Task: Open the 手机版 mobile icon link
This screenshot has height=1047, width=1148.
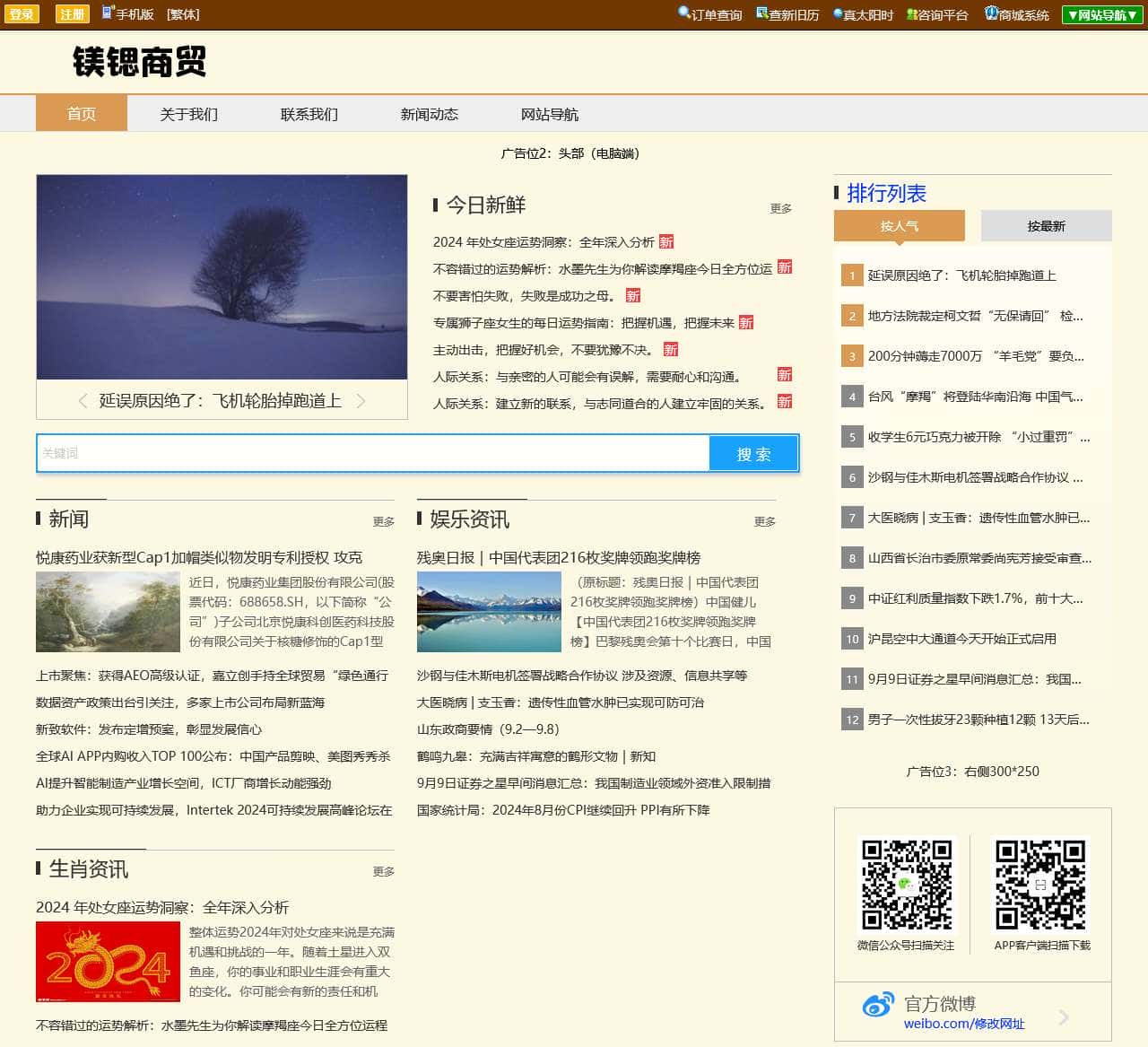Action: tap(108, 13)
